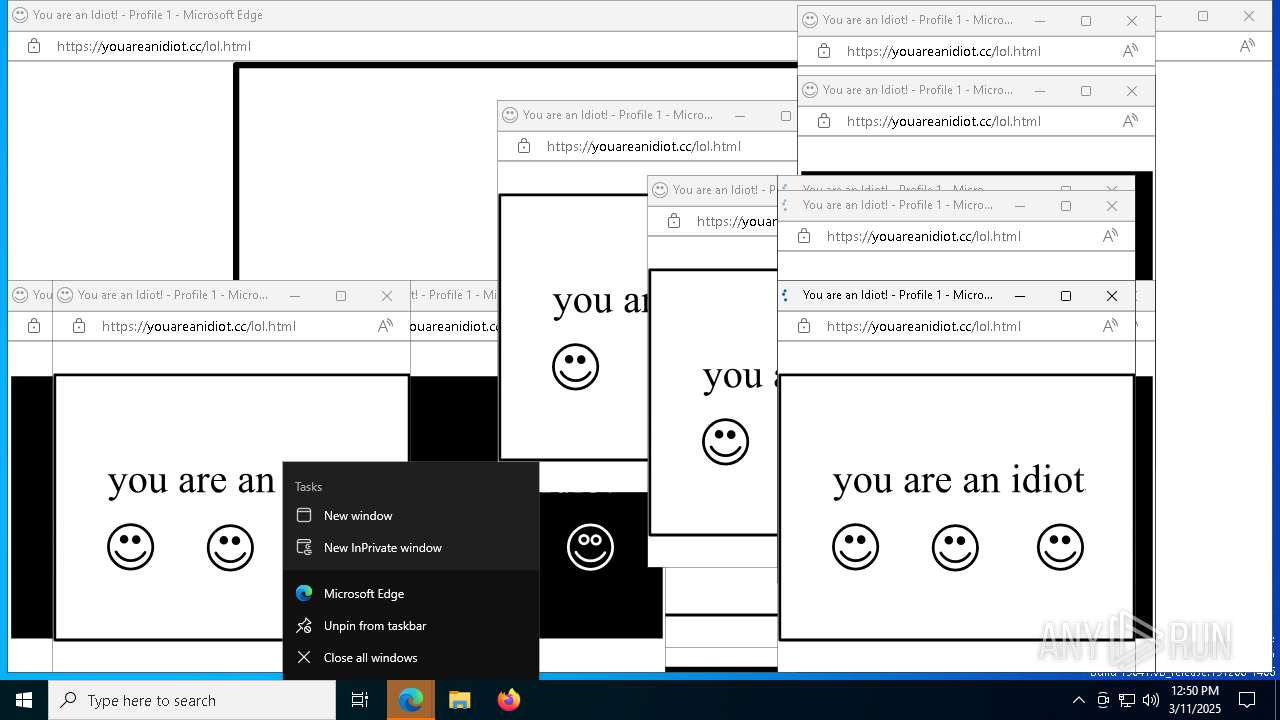1280x720 pixels.
Task: Select Microsoft Edge entry in jump list
Action: coord(411,594)
